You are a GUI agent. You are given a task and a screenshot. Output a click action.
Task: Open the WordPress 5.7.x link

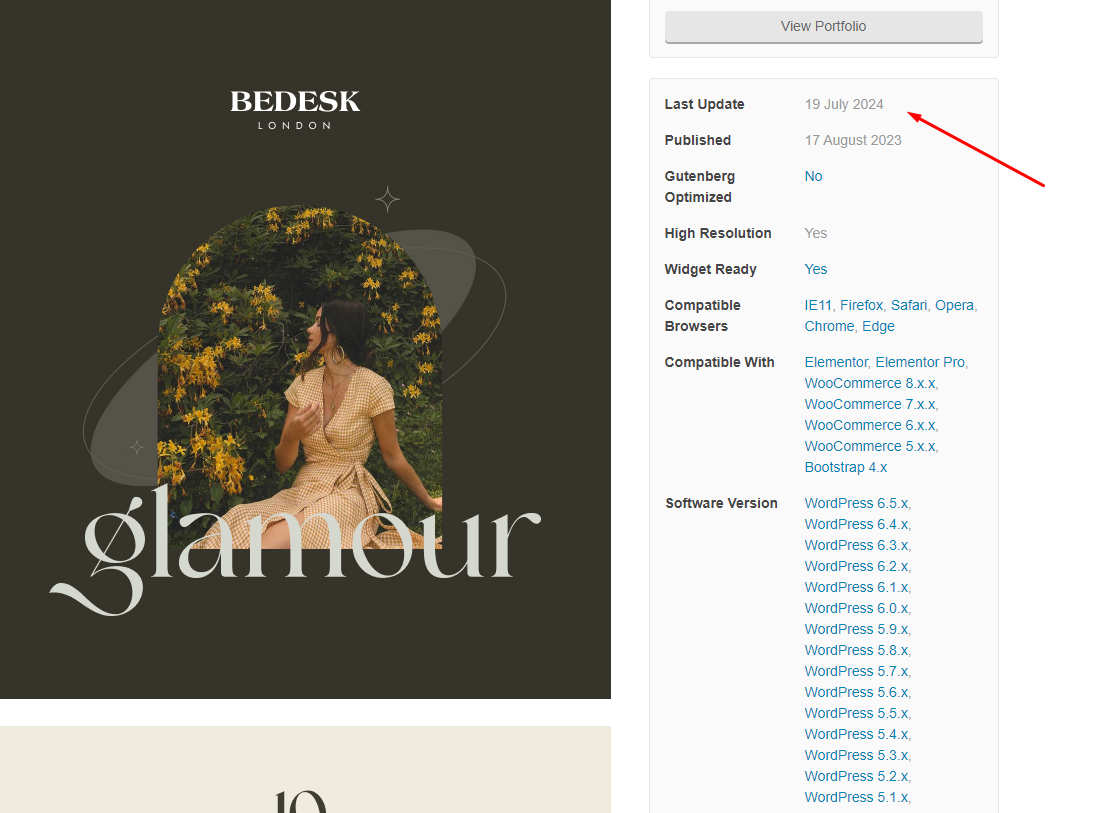pyautogui.click(x=856, y=672)
